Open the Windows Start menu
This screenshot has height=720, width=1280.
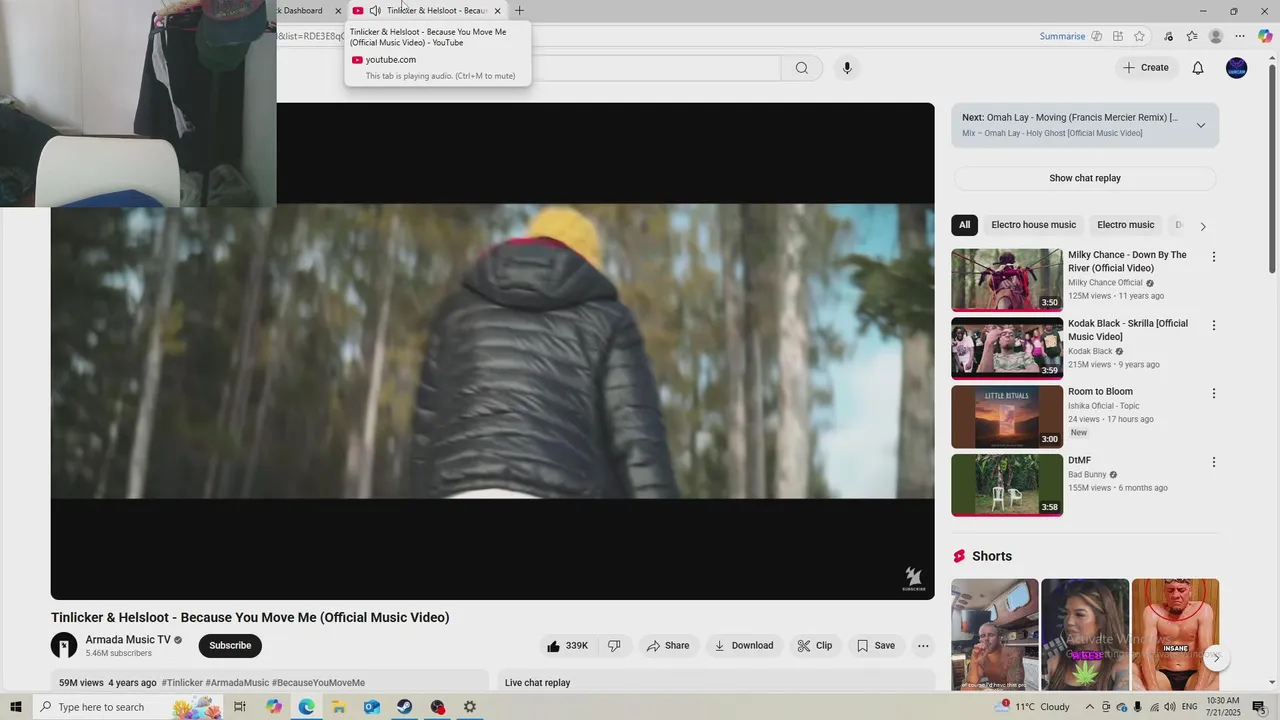pyautogui.click(x=15, y=707)
